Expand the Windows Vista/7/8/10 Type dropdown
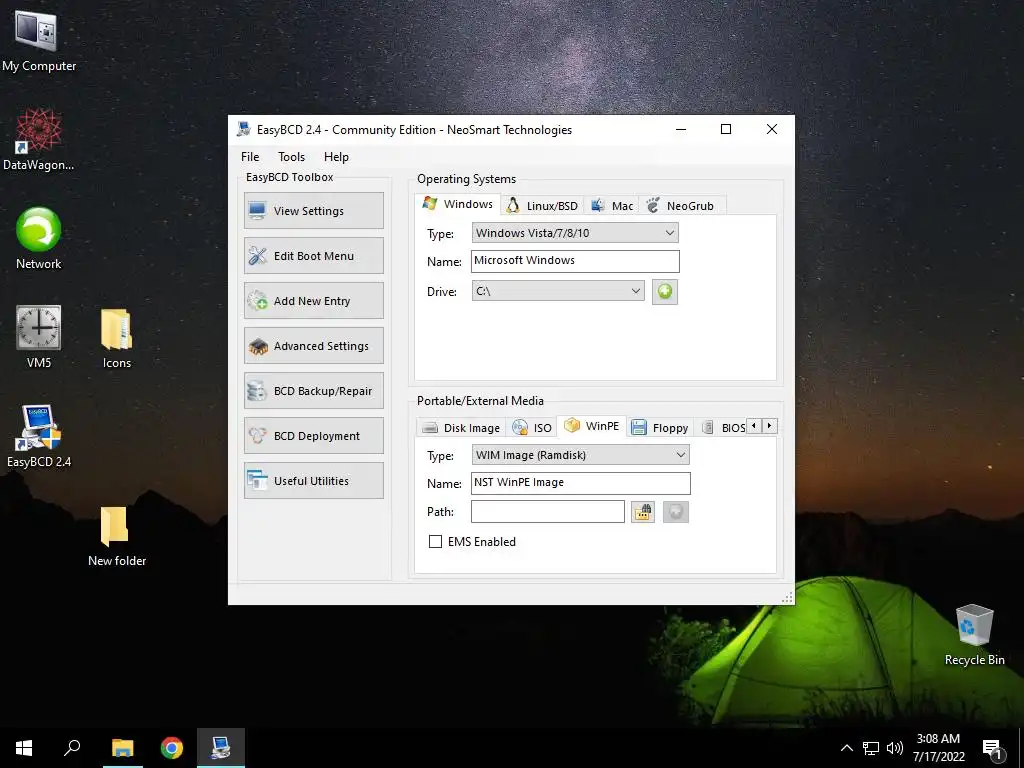Viewport: 1024px width, 768px height. tap(575, 232)
